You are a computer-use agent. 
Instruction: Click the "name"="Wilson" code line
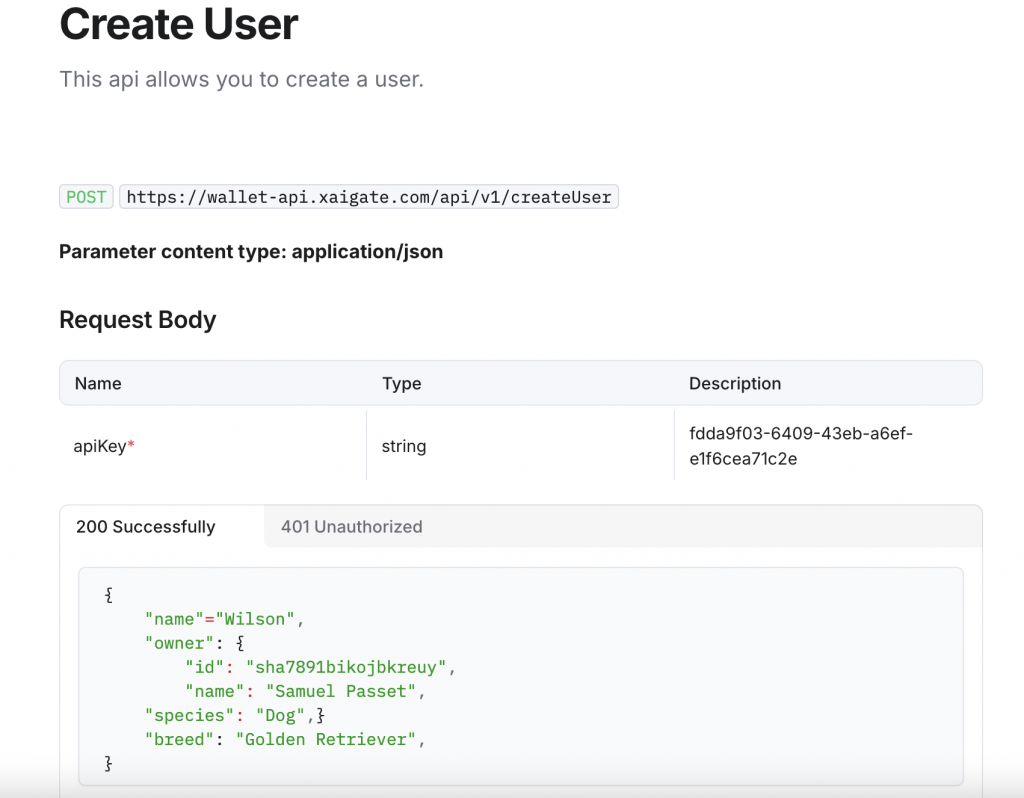pyautogui.click(x=225, y=619)
